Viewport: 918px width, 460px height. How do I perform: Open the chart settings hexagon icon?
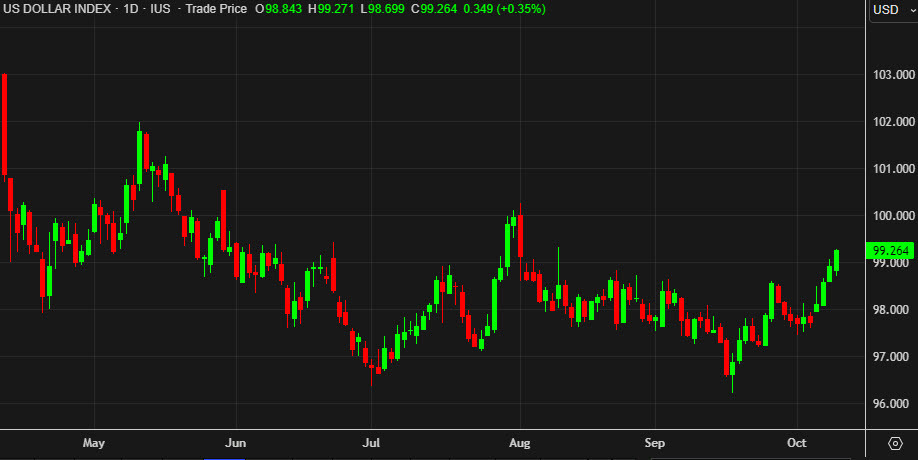[894, 443]
